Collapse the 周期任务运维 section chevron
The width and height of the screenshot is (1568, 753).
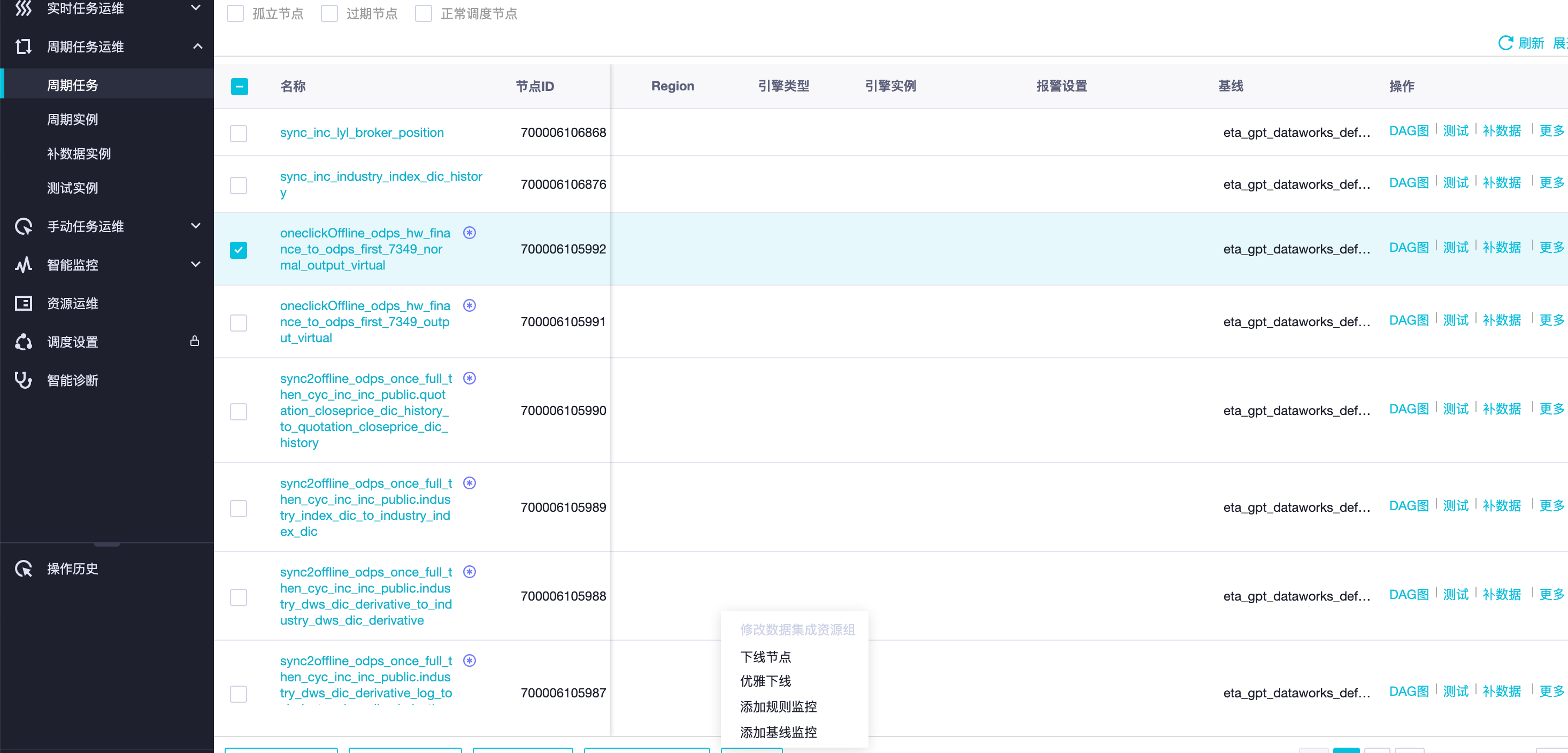[197, 47]
